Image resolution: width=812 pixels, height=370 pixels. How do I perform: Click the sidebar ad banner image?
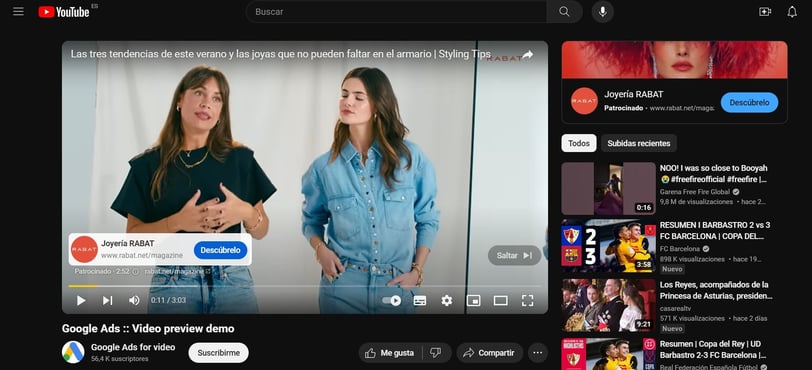674,60
